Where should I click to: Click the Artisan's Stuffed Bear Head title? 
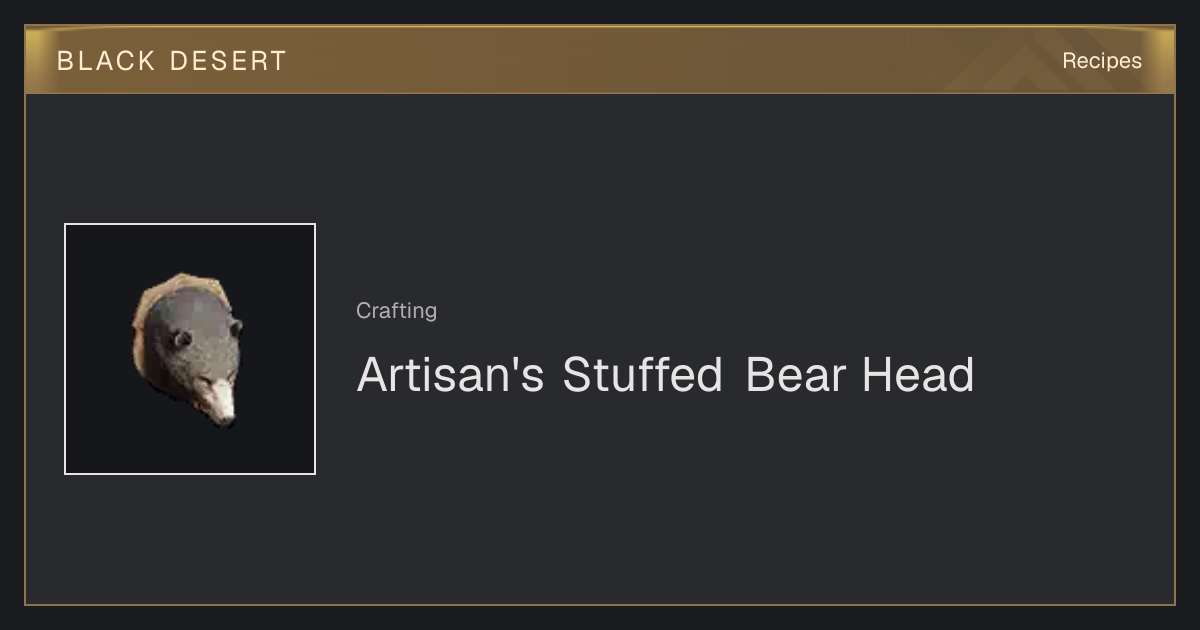[x=665, y=375]
